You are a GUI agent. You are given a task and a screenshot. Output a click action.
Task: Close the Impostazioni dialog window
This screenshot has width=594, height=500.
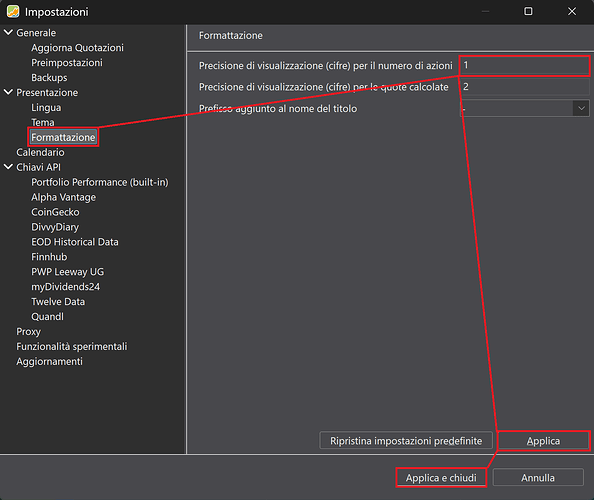[x=572, y=11]
